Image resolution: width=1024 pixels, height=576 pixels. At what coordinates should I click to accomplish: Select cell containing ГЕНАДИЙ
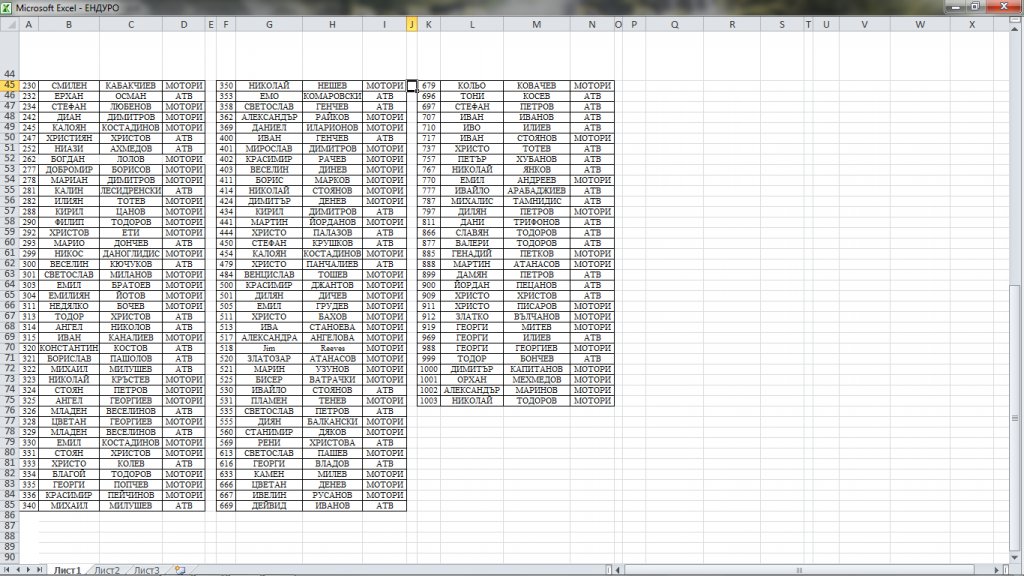472,253
